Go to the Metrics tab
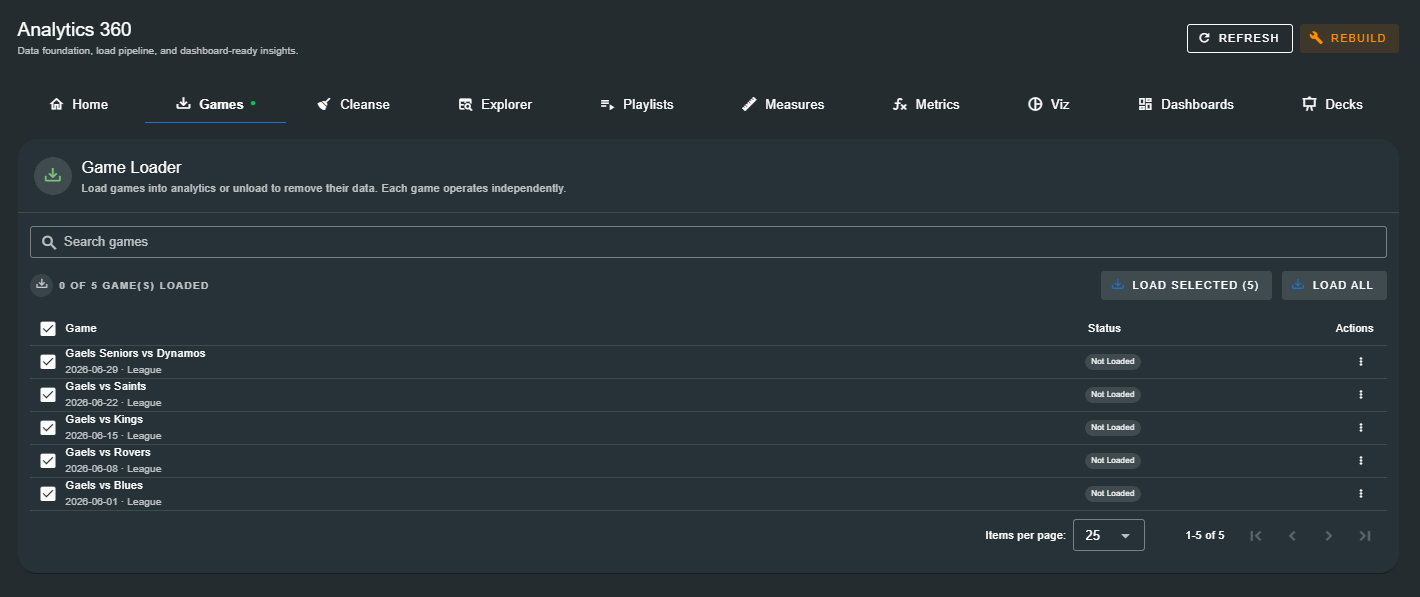 coord(926,104)
